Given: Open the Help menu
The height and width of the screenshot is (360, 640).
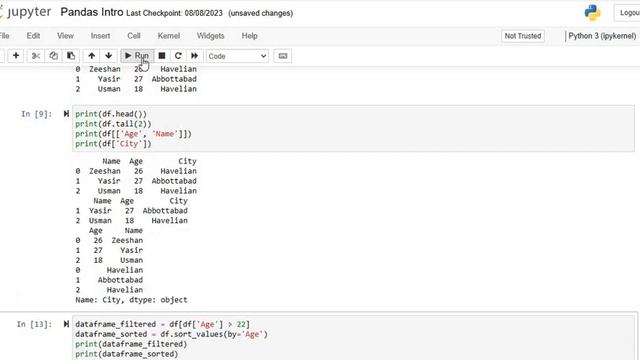Looking at the screenshot, I should click(249, 36).
